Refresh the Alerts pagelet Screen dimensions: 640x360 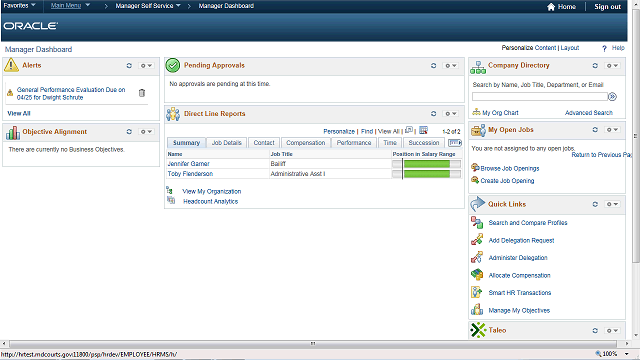pyautogui.click(x=129, y=65)
